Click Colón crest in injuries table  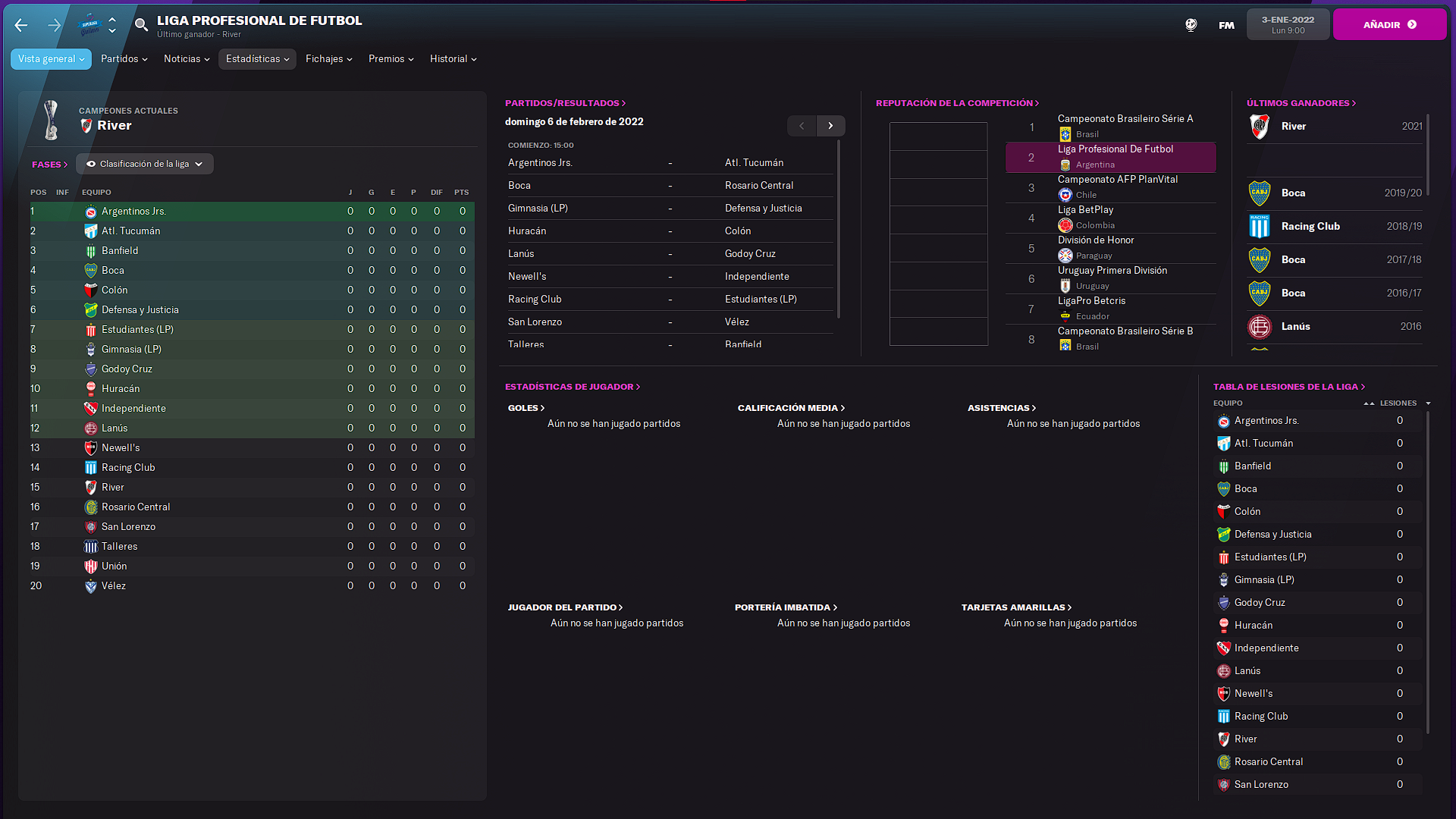coord(1224,512)
